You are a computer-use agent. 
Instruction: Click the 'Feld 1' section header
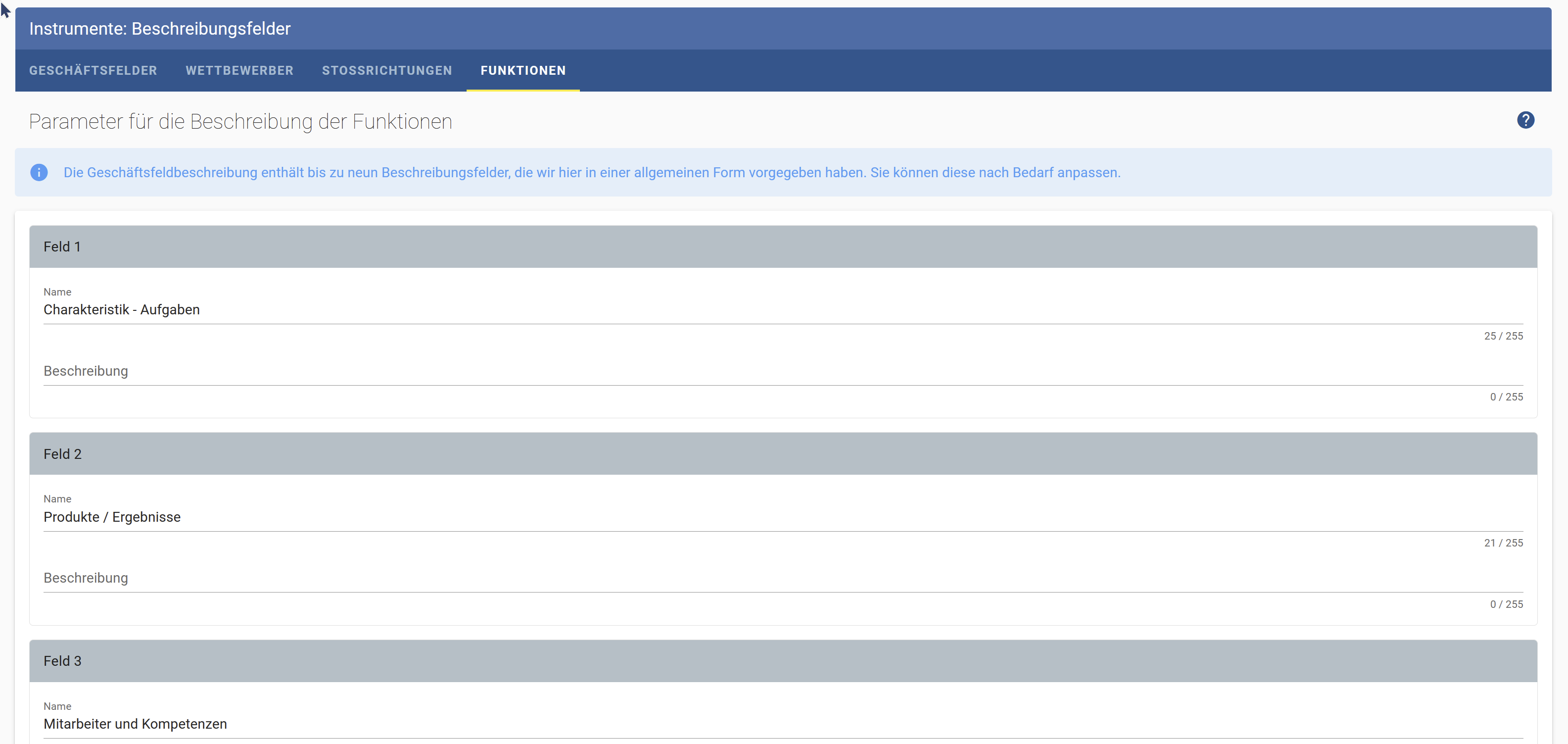pos(783,247)
